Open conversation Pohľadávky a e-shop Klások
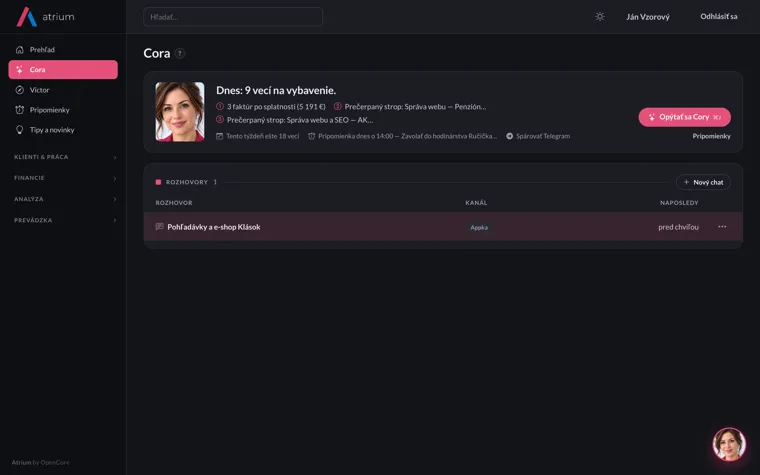This screenshot has width=760, height=475. tap(214, 227)
